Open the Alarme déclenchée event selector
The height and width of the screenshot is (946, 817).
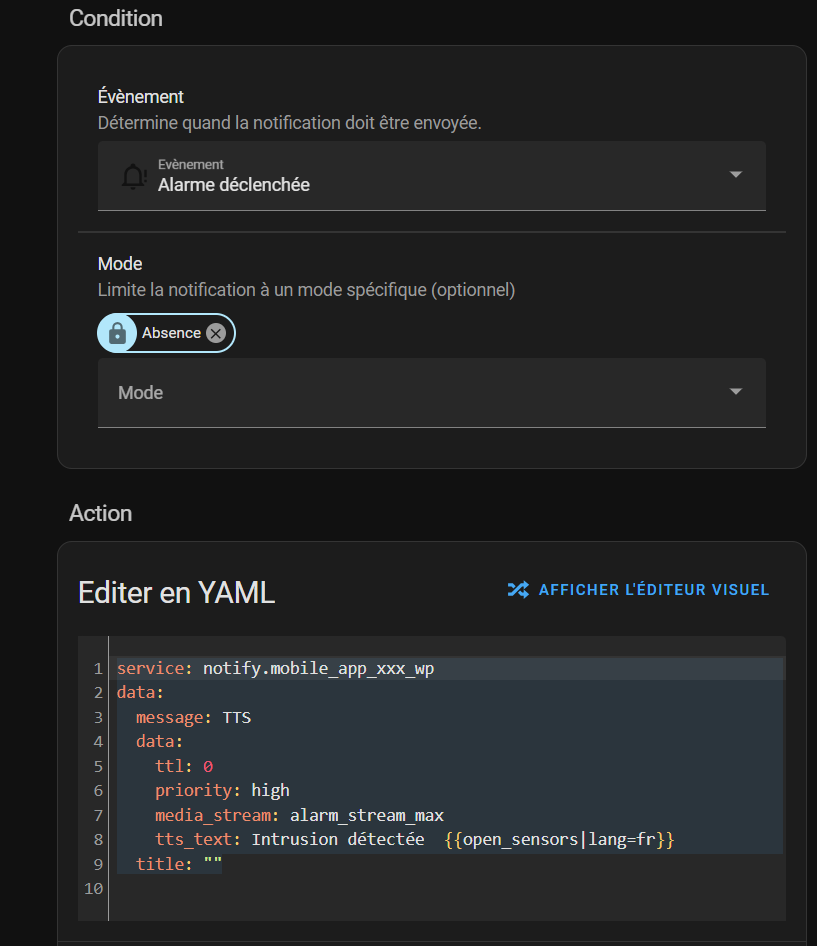tap(432, 176)
